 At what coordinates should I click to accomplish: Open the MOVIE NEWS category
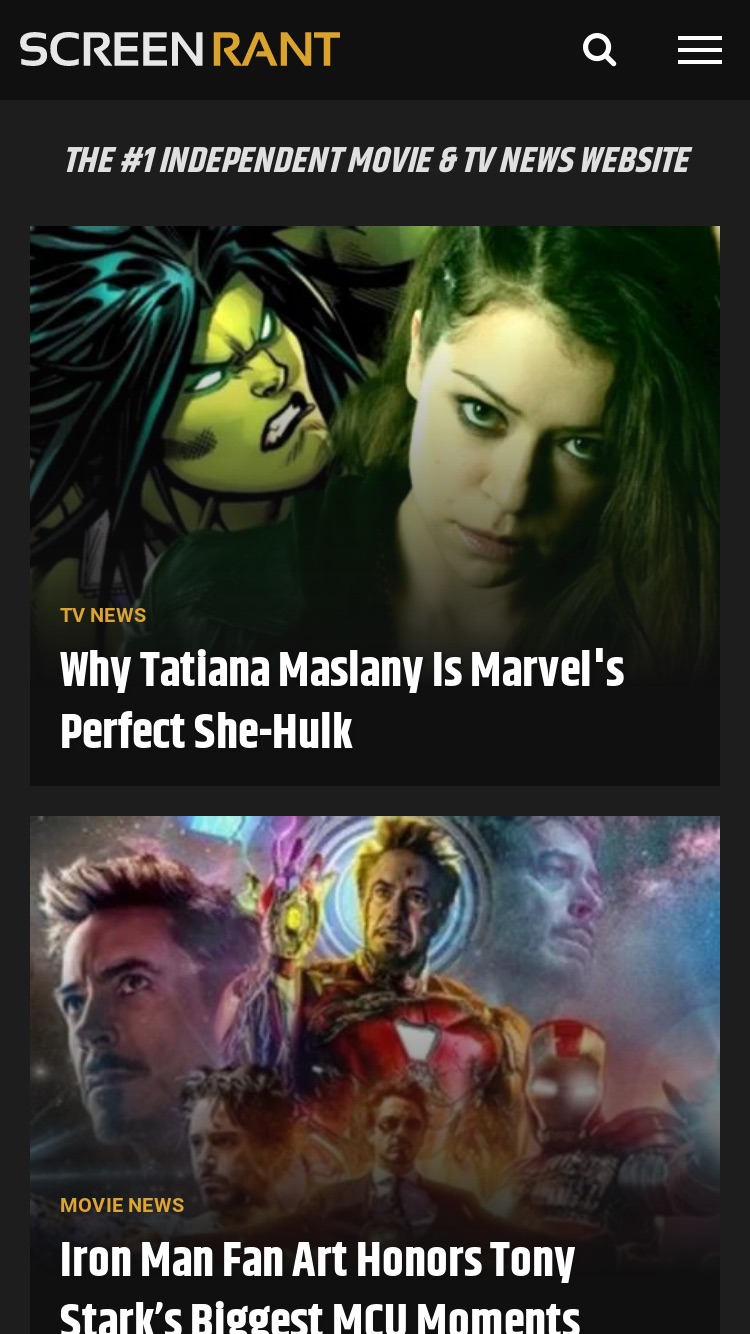pos(122,1205)
